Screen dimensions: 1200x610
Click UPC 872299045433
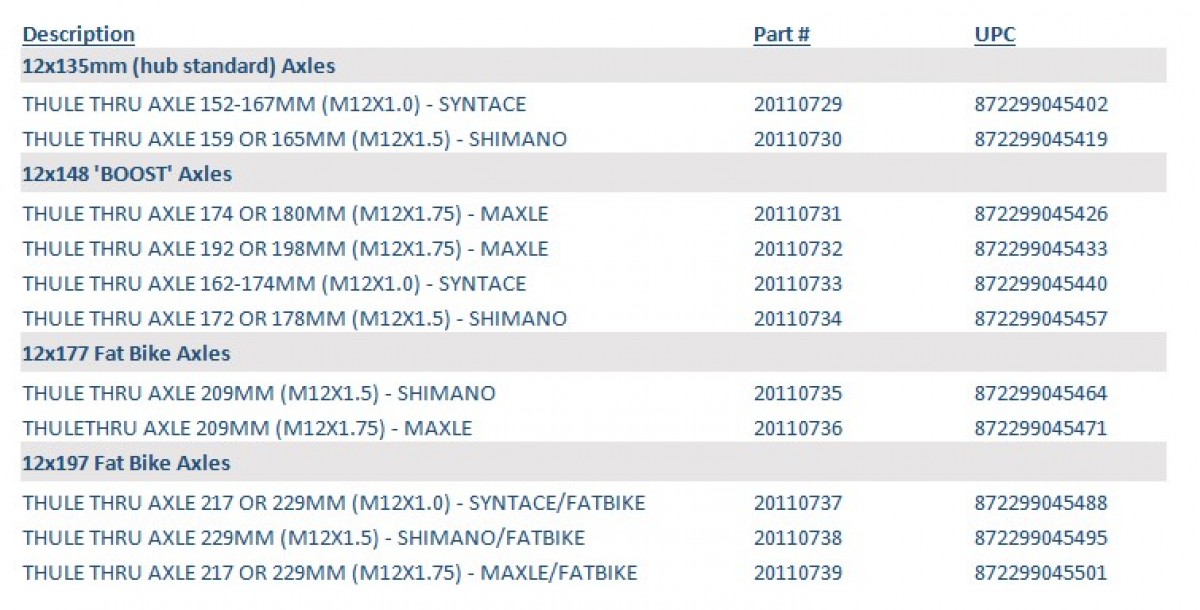coord(1041,249)
